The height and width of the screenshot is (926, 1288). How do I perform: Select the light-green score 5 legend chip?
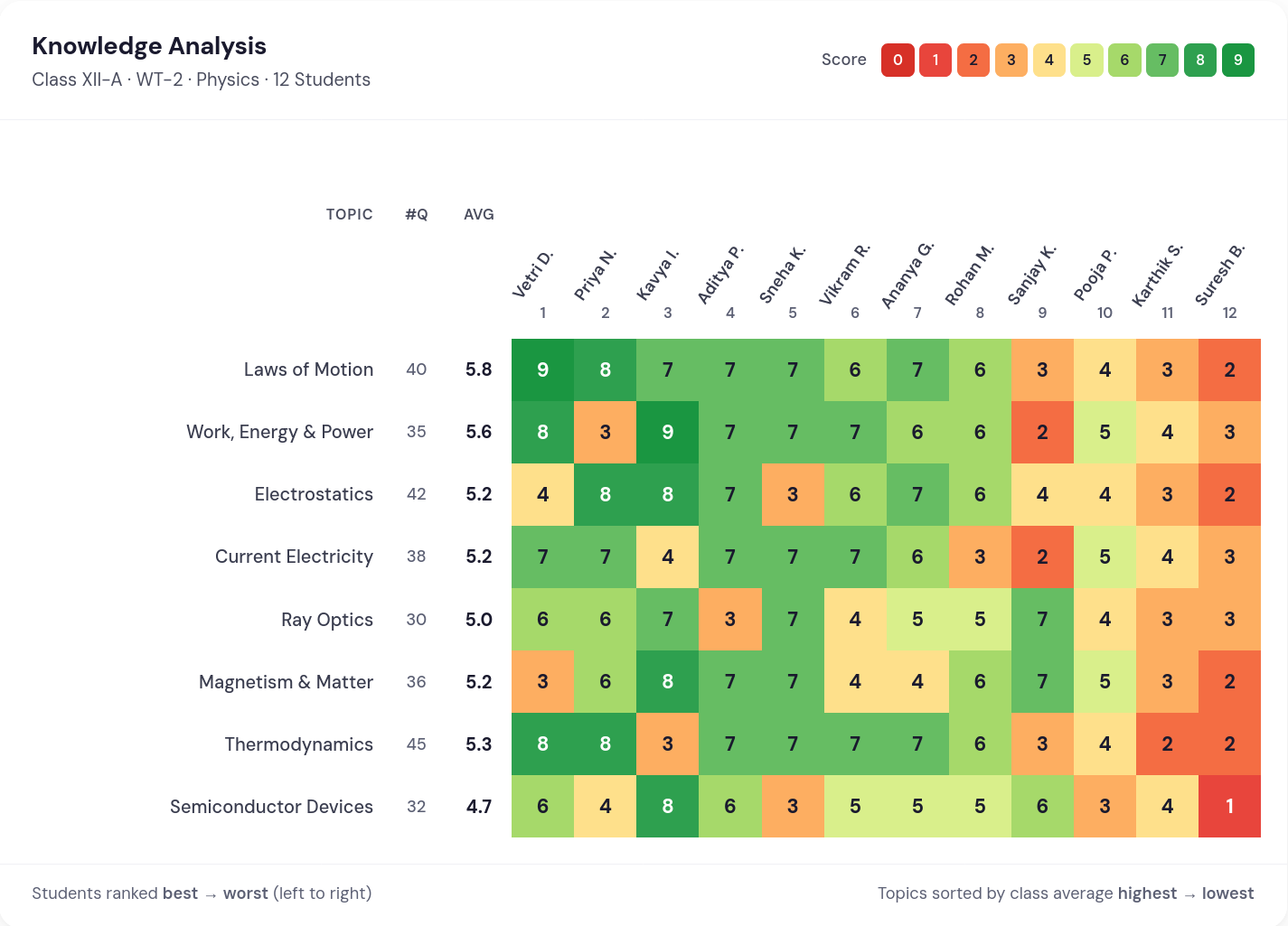click(x=1086, y=60)
